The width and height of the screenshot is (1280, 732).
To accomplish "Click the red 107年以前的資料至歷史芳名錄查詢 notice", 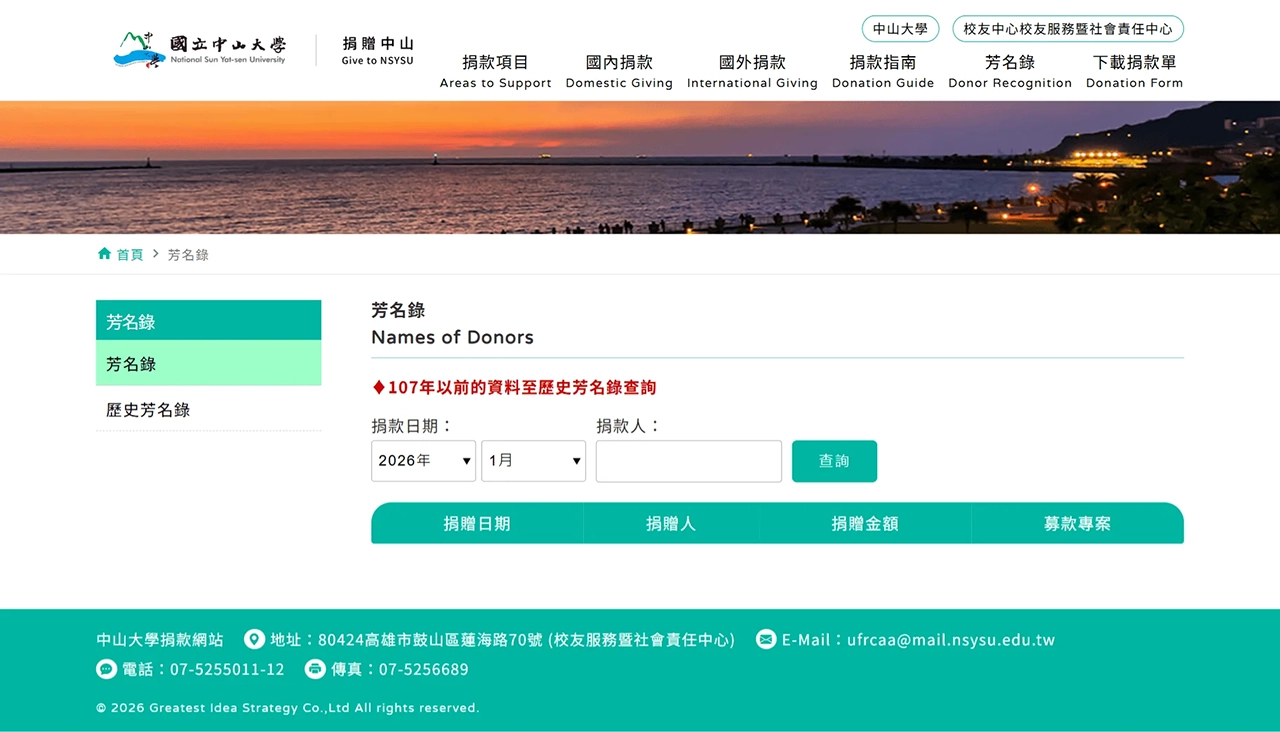I will tap(514, 387).
